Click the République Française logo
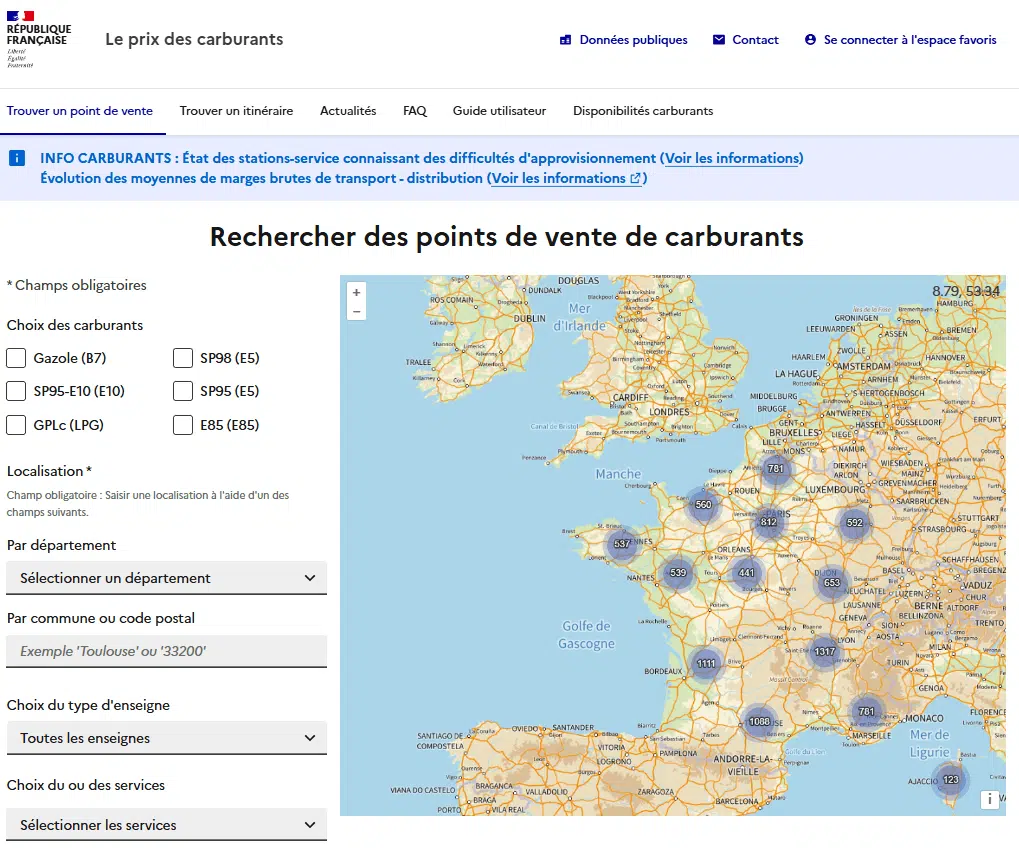1019x850 pixels. [x=38, y=39]
